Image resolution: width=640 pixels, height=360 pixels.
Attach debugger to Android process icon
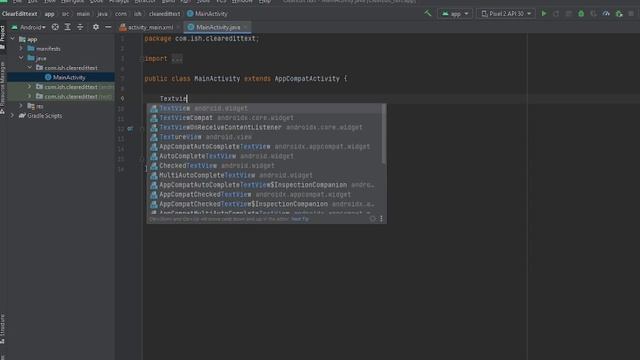click(x=619, y=13)
